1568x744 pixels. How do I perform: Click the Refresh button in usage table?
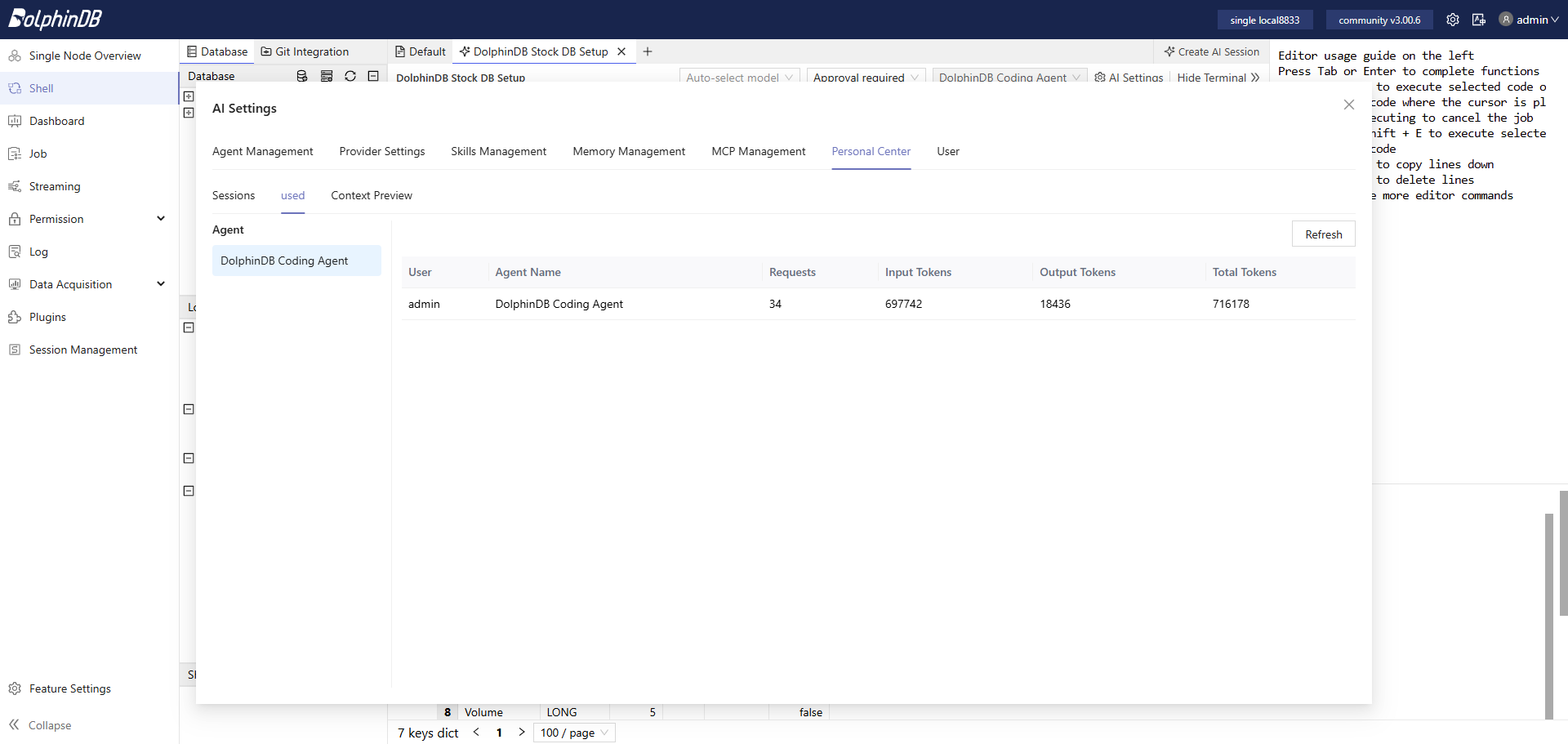1324,234
